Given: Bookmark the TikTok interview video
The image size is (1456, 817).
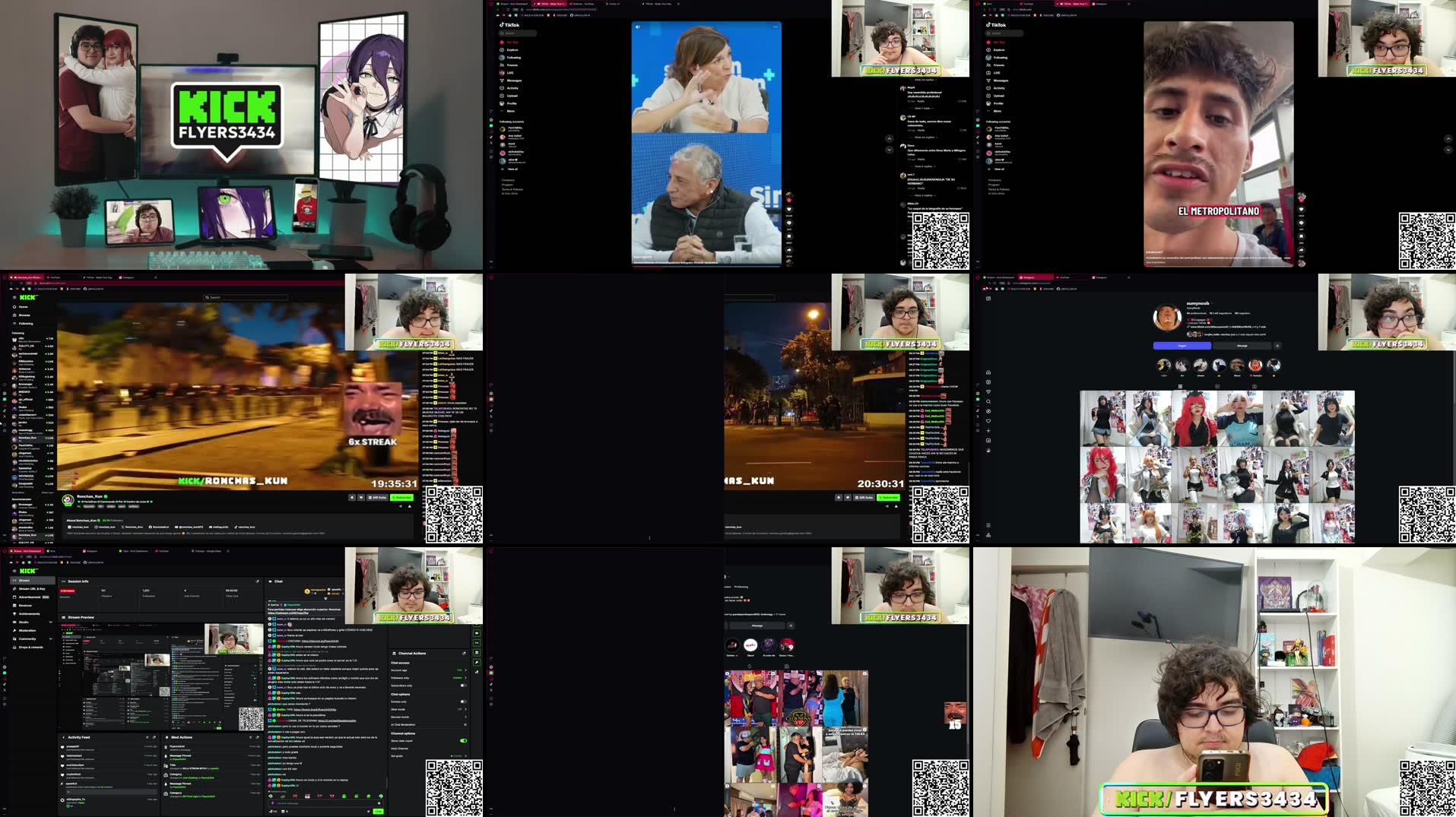Looking at the screenshot, I should [789, 236].
